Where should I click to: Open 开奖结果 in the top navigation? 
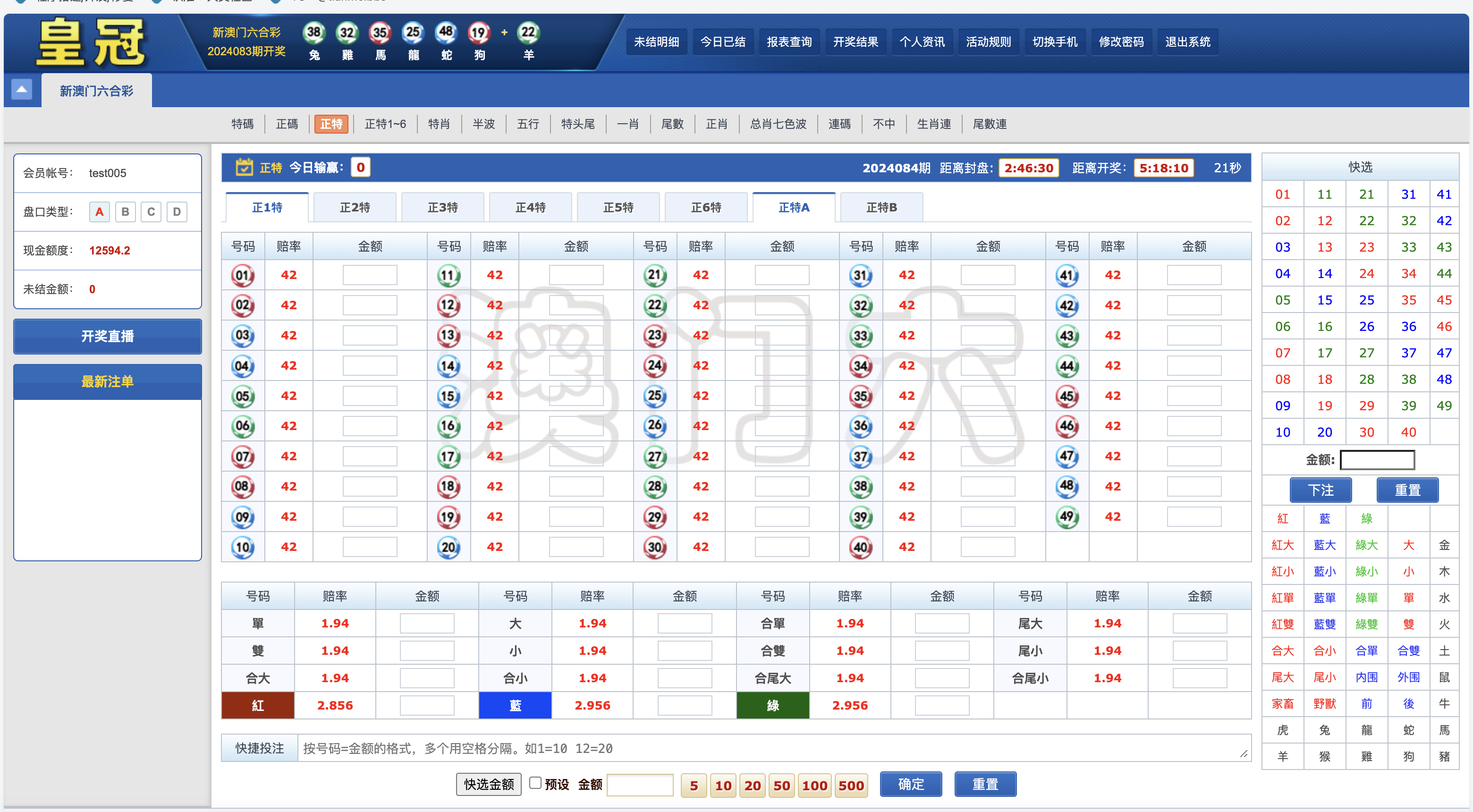(855, 42)
